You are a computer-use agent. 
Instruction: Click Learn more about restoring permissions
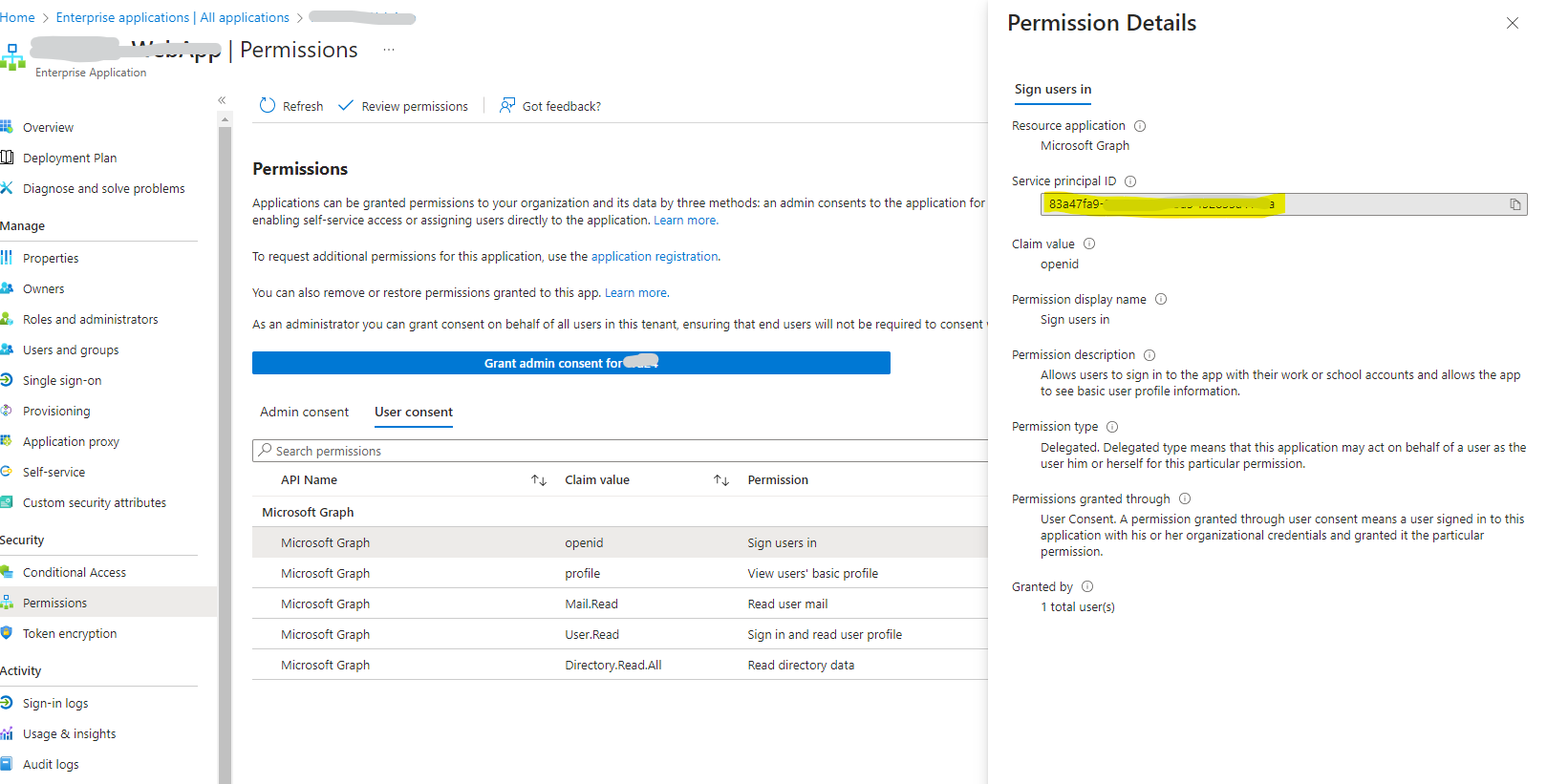(x=636, y=293)
